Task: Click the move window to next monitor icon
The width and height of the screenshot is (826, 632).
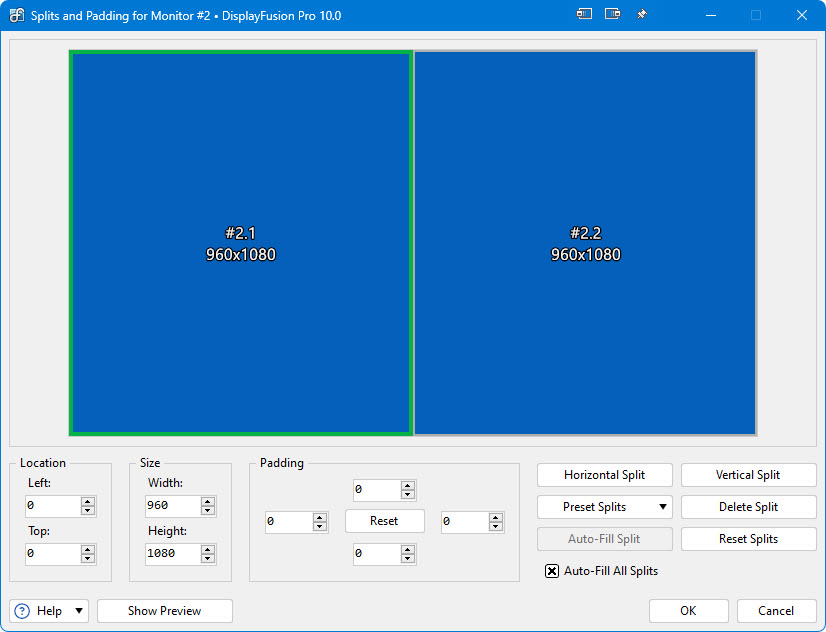Action: pyautogui.click(x=613, y=15)
